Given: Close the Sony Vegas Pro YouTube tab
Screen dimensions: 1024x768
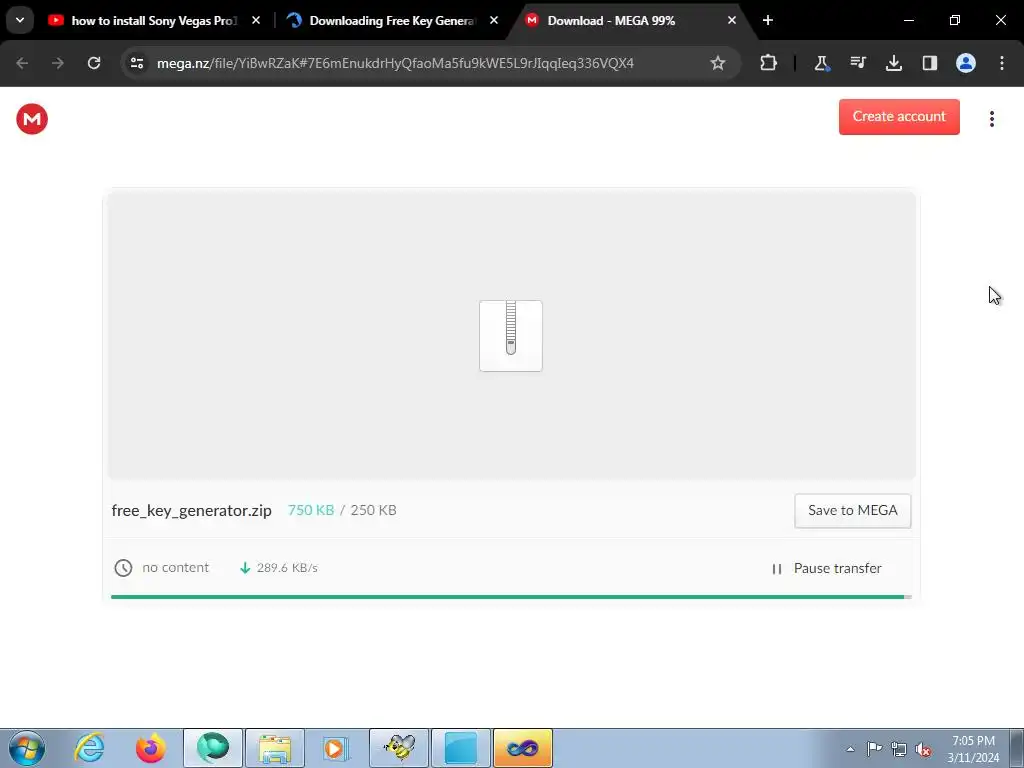Looking at the screenshot, I should (x=256, y=21).
